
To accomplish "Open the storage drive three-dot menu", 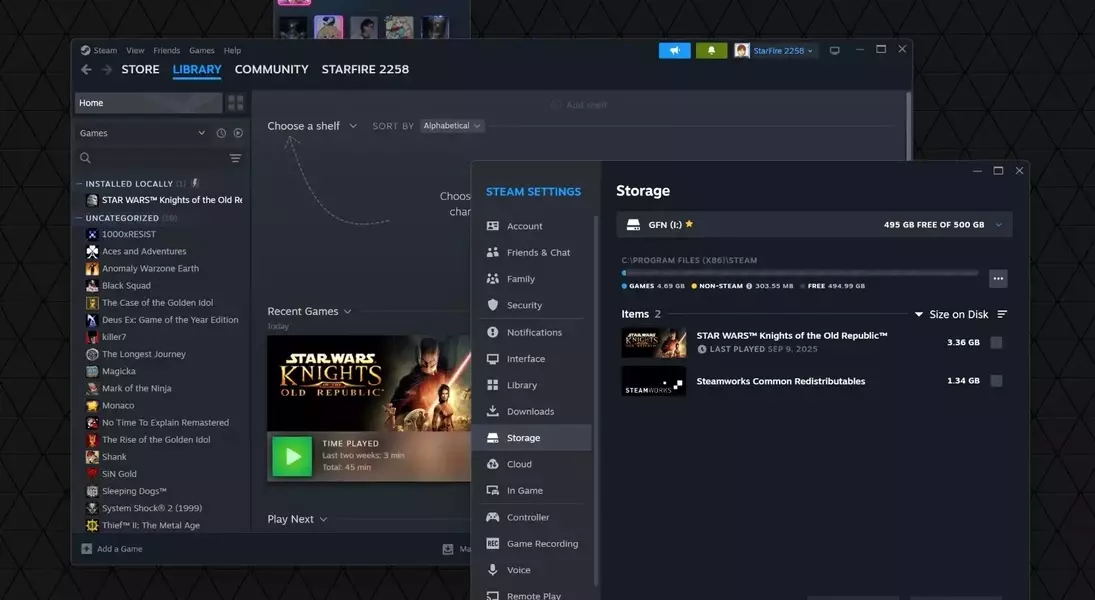I will pos(997,279).
